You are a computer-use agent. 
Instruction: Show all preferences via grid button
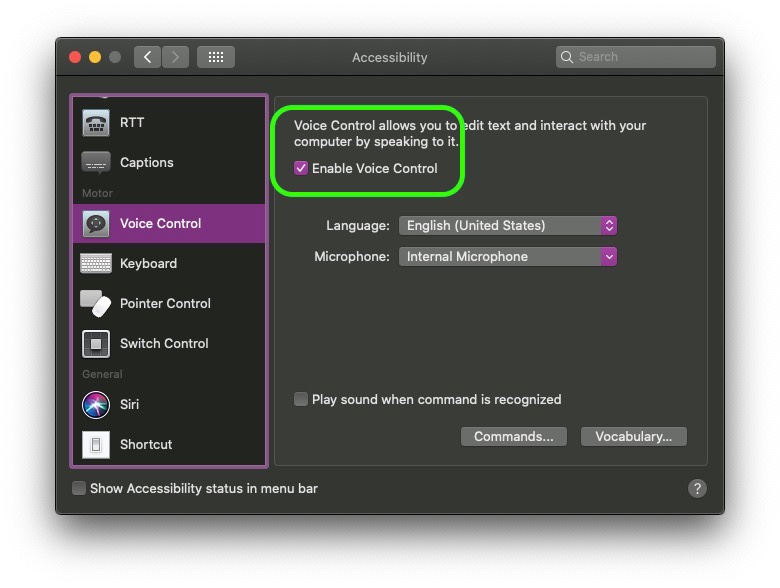coord(216,57)
